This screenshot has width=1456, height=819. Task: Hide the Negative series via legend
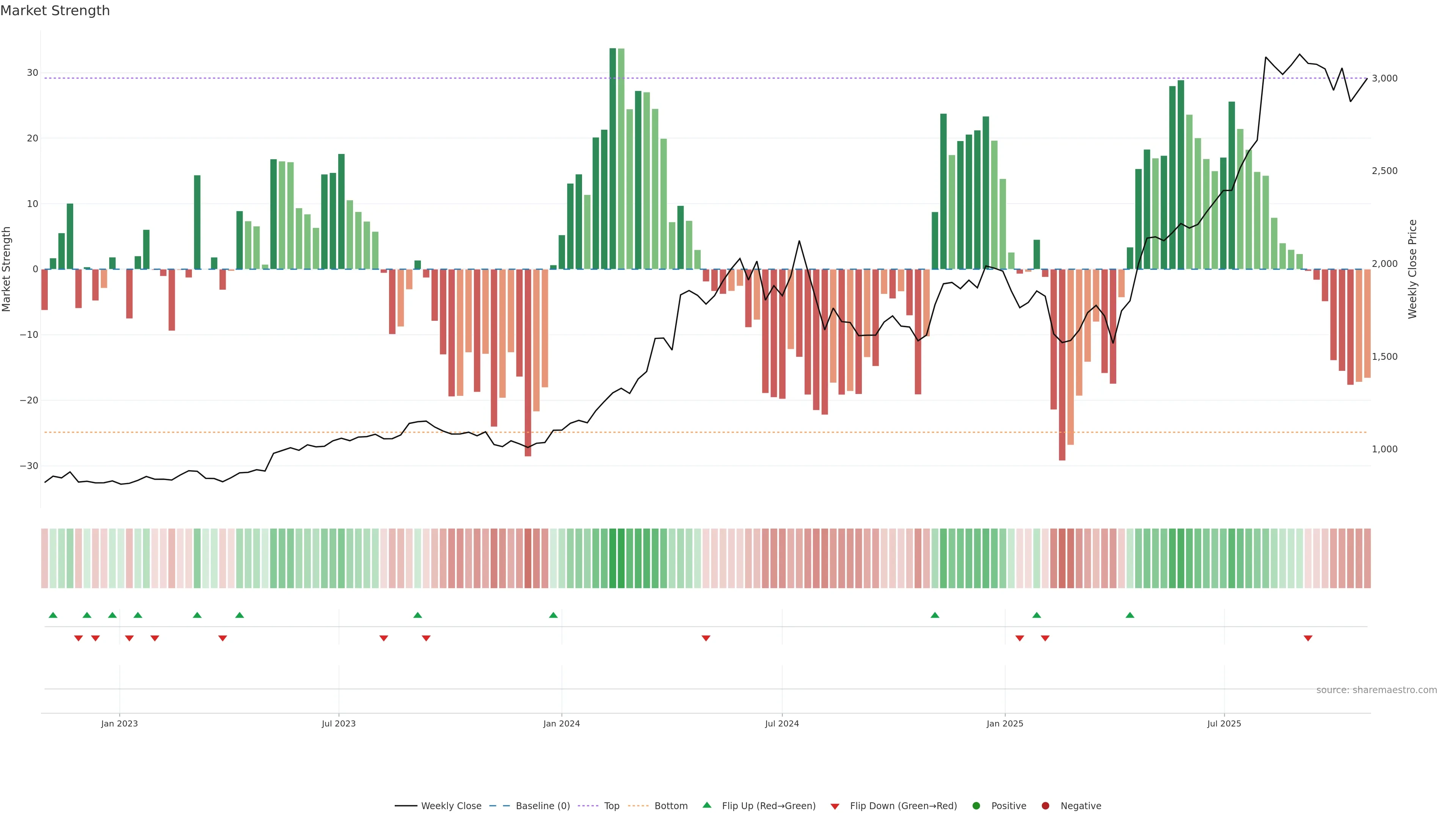[1080, 805]
